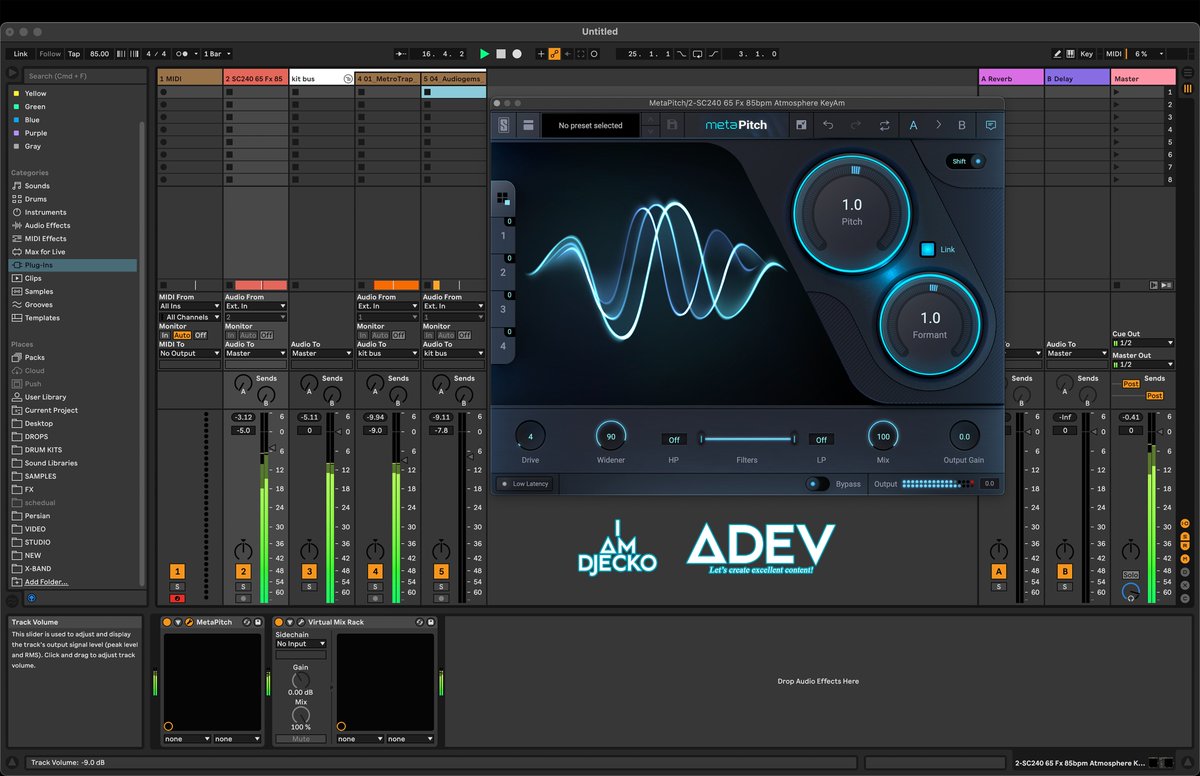Toggle the Shift switch in MetaPitch
The height and width of the screenshot is (776, 1200).
click(x=966, y=161)
